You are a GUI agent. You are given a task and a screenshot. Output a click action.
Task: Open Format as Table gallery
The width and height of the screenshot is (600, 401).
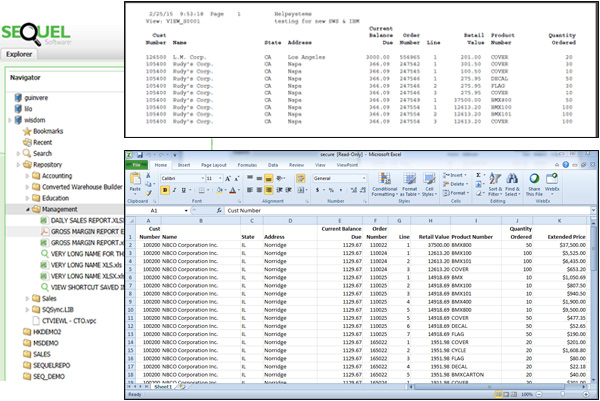[409, 184]
